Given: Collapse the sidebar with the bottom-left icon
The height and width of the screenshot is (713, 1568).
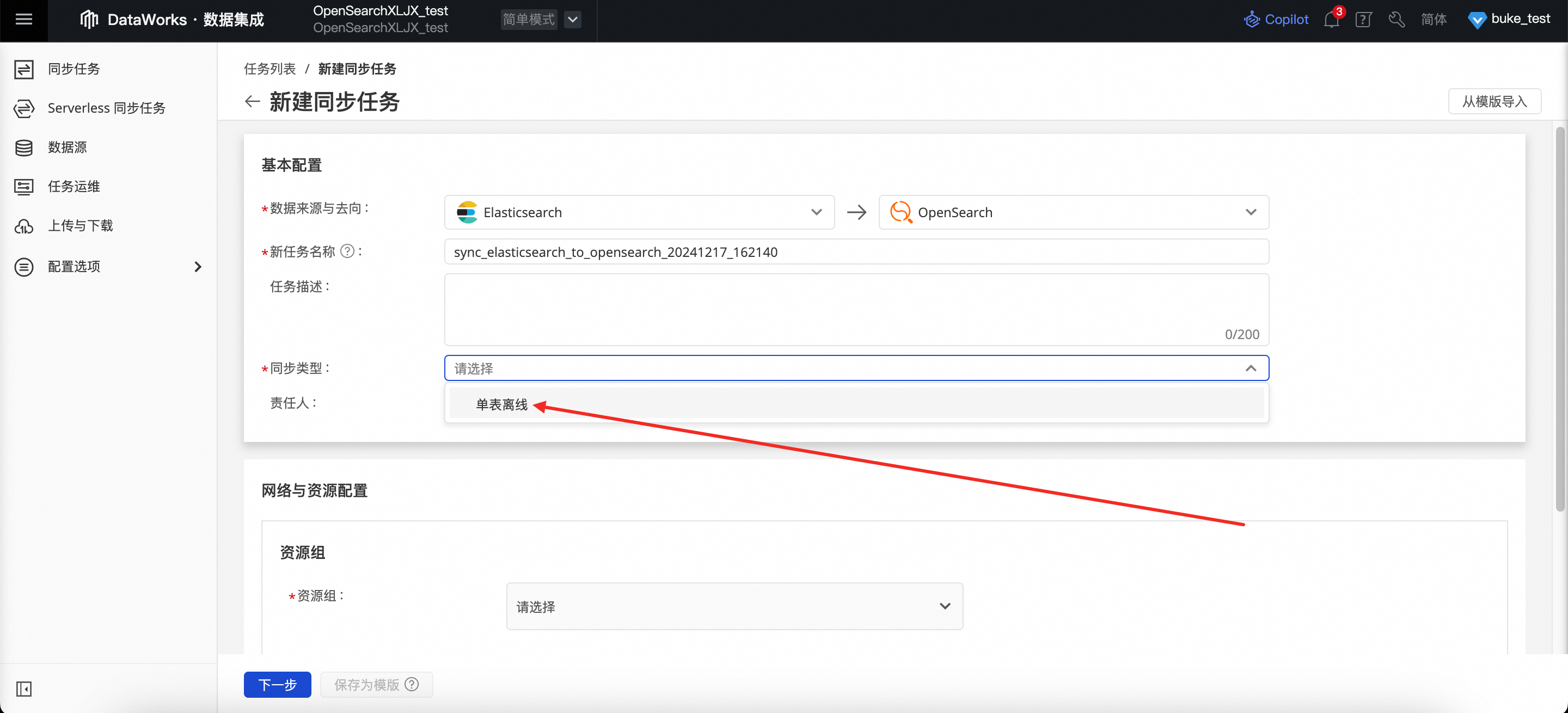Looking at the screenshot, I should pyautogui.click(x=24, y=689).
